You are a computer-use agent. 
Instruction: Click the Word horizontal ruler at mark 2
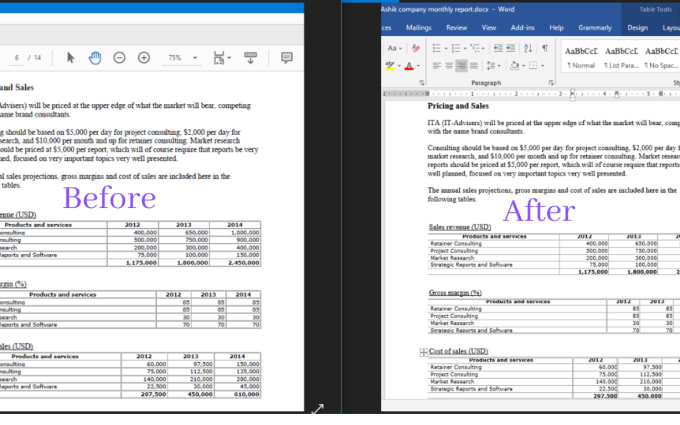(x=516, y=94)
